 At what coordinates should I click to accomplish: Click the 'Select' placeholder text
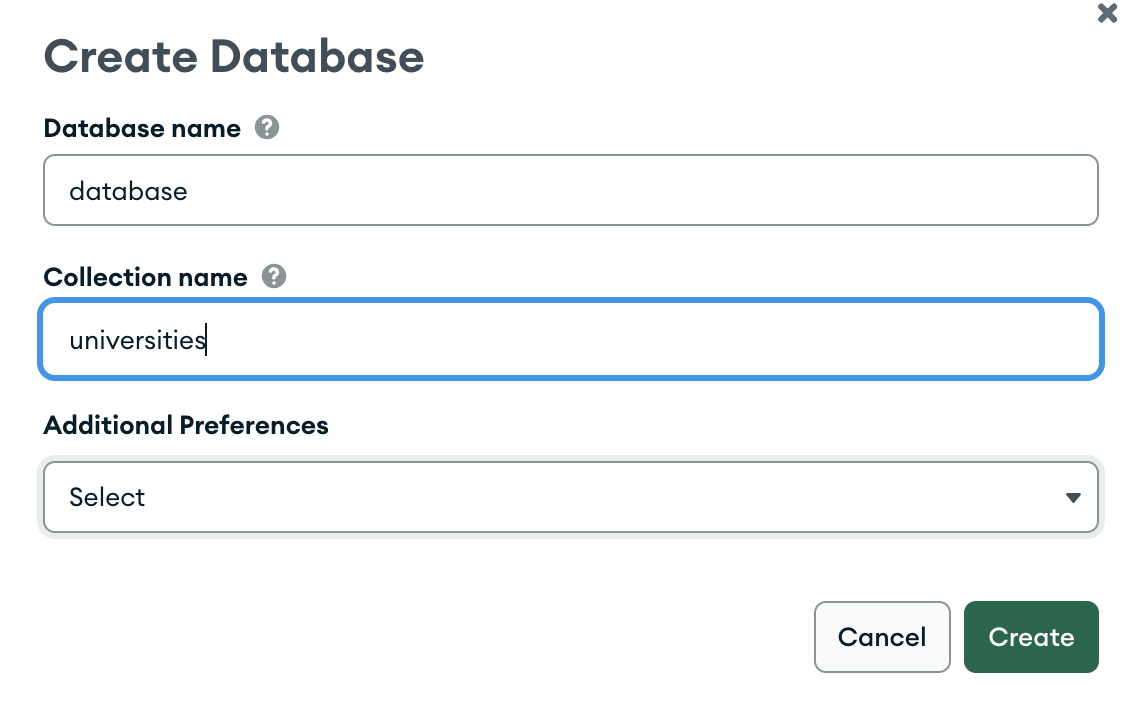(107, 497)
